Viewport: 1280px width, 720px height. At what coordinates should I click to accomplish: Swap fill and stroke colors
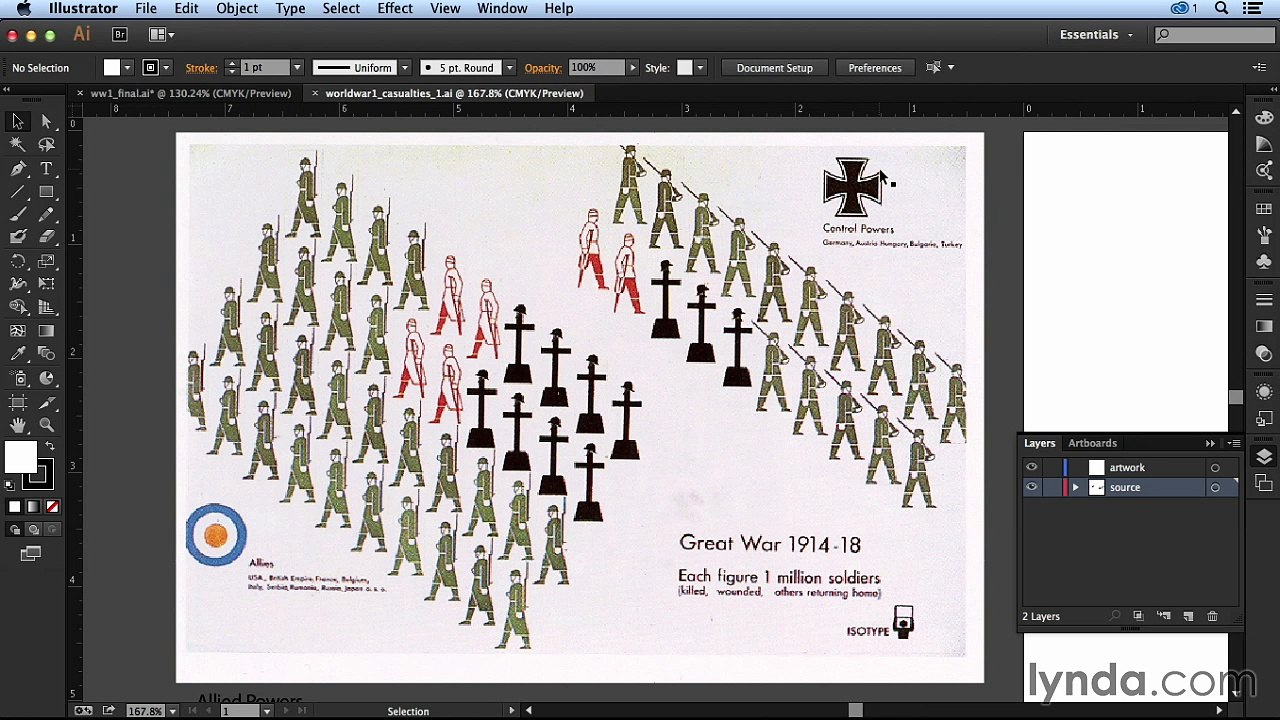coord(50,446)
